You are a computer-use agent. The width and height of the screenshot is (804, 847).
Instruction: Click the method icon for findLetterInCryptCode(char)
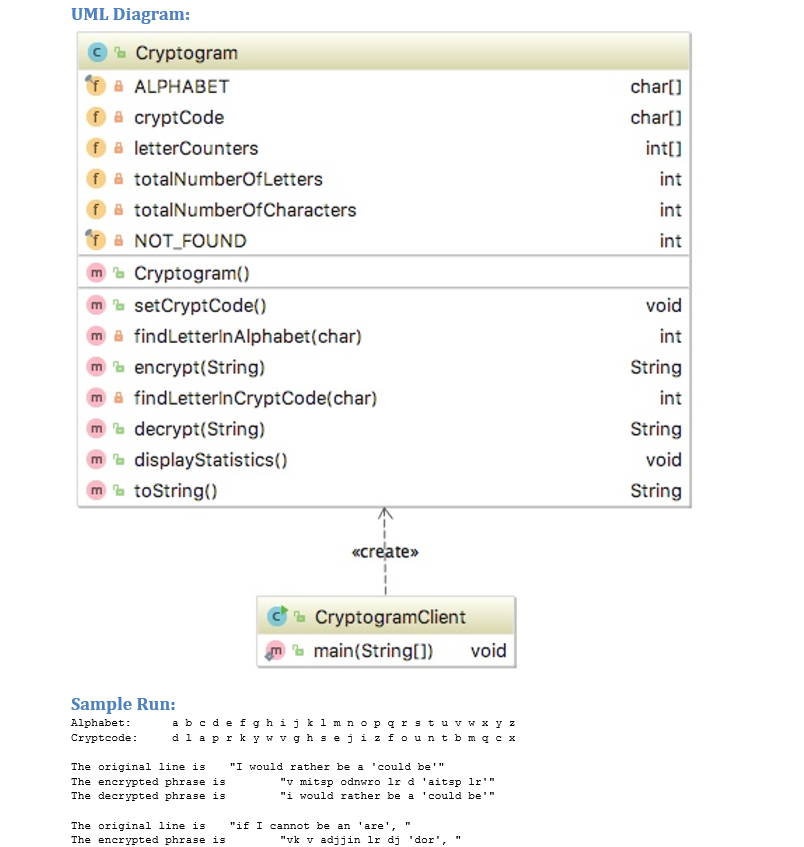pos(96,398)
